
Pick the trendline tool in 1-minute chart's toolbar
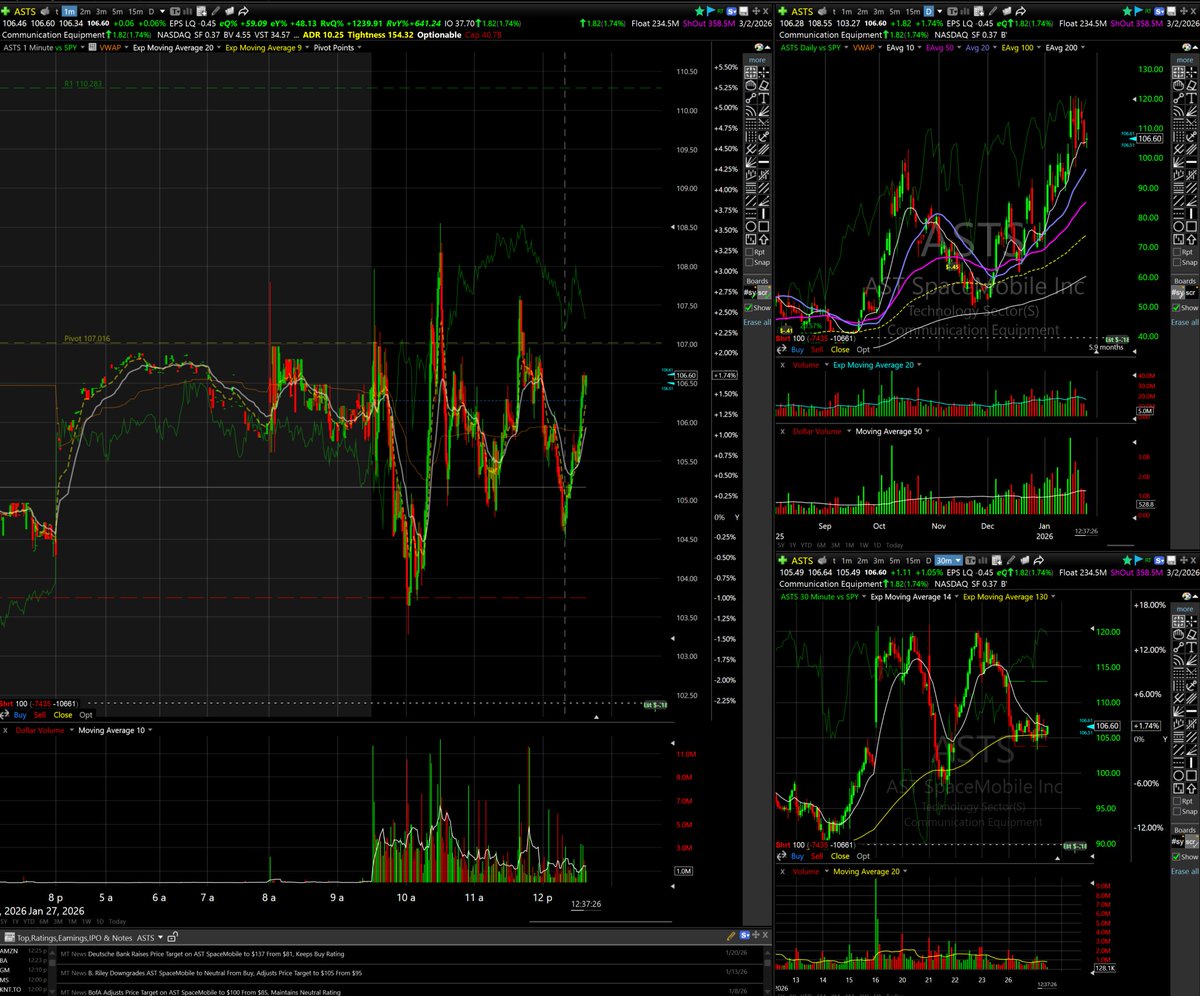(751, 98)
